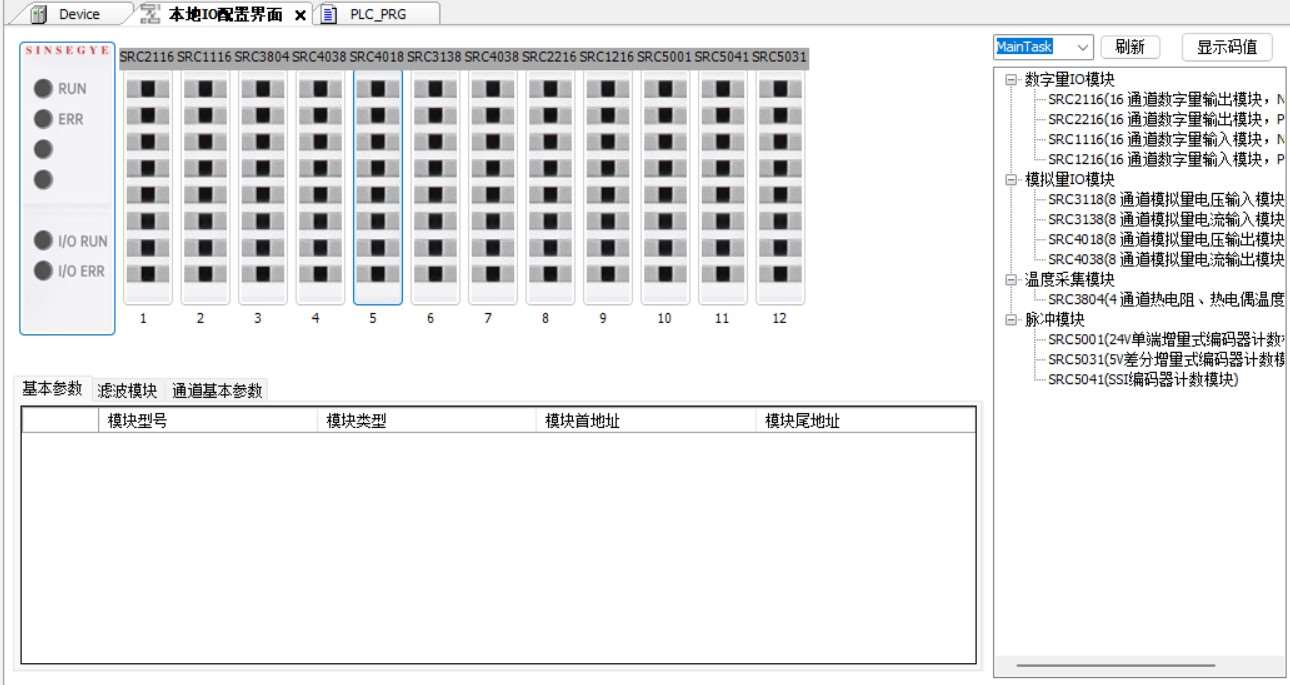Select SRC2216 in the module tree
This screenshot has height=685, width=1290.
1166,119
